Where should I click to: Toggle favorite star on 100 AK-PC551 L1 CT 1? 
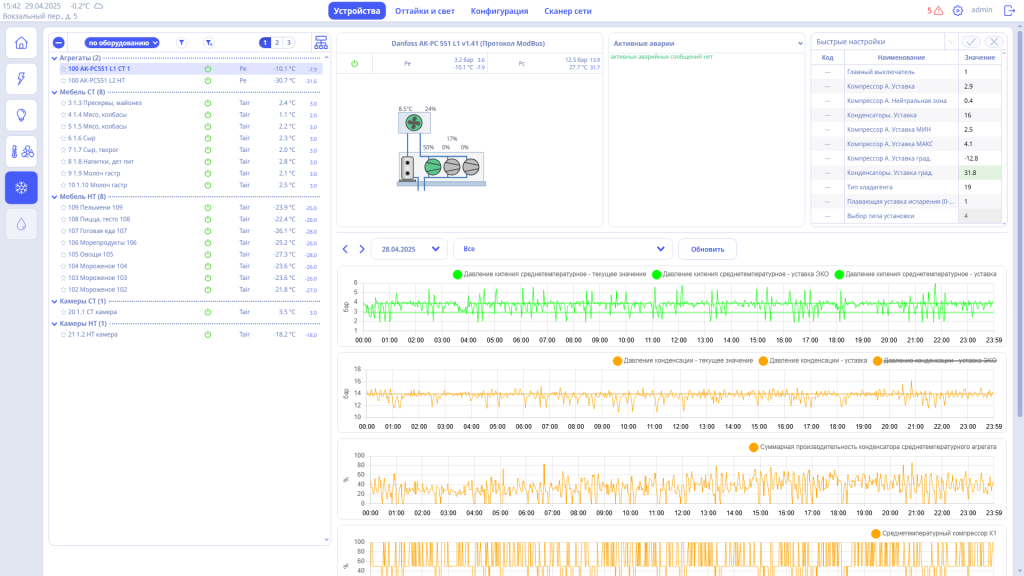[x=62, y=69]
